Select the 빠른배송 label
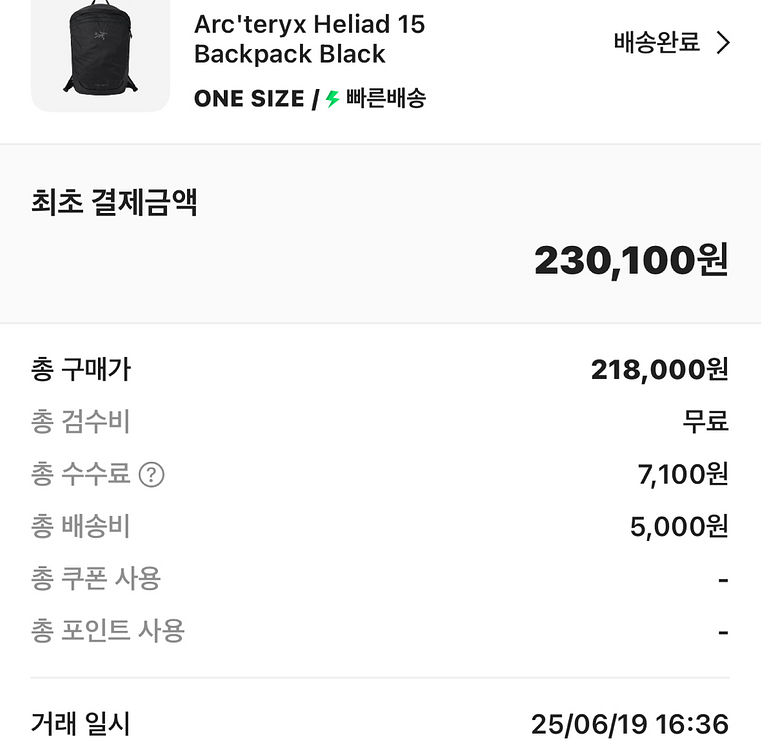This screenshot has width=761, height=750. 386,99
